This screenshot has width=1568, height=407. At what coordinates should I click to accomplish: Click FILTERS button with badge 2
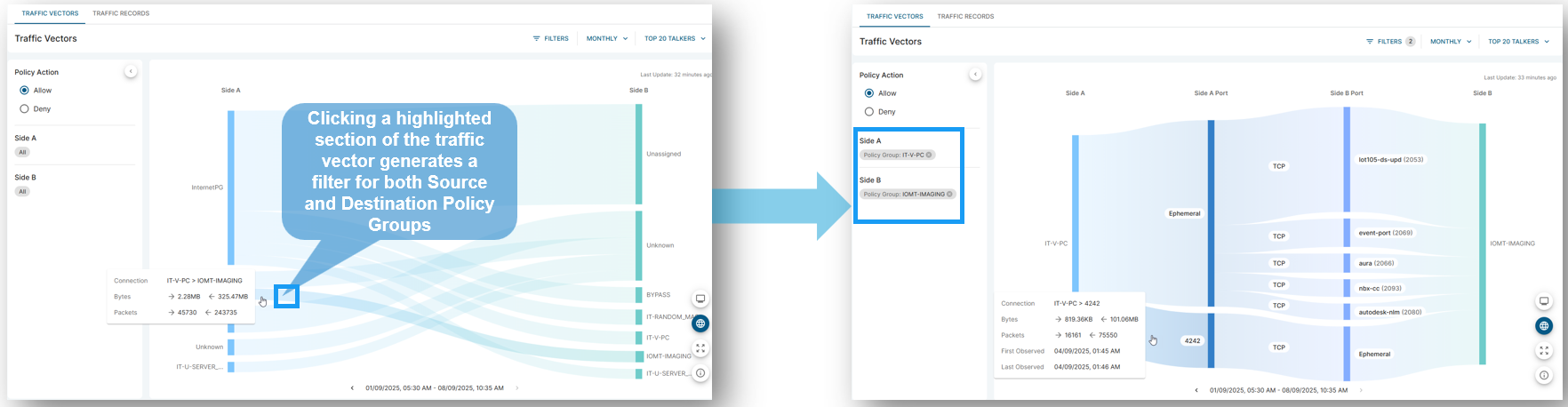pyautogui.click(x=1389, y=42)
